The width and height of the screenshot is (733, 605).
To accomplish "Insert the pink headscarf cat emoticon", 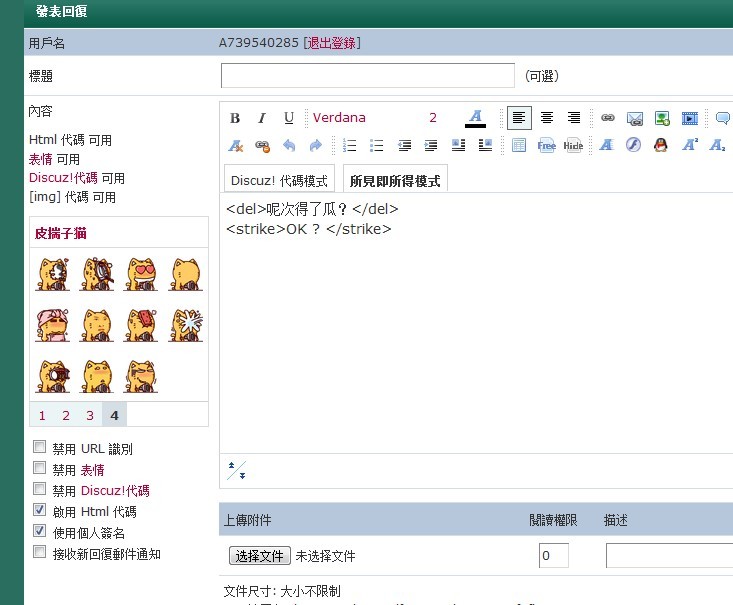I will (52, 325).
